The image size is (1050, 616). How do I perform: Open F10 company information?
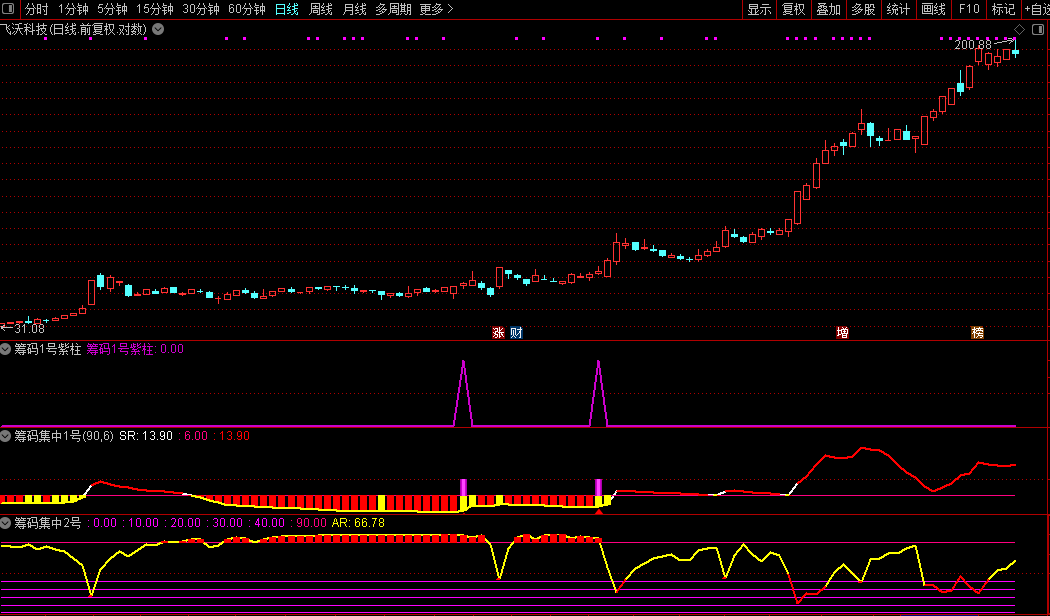[x=969, y=10]
